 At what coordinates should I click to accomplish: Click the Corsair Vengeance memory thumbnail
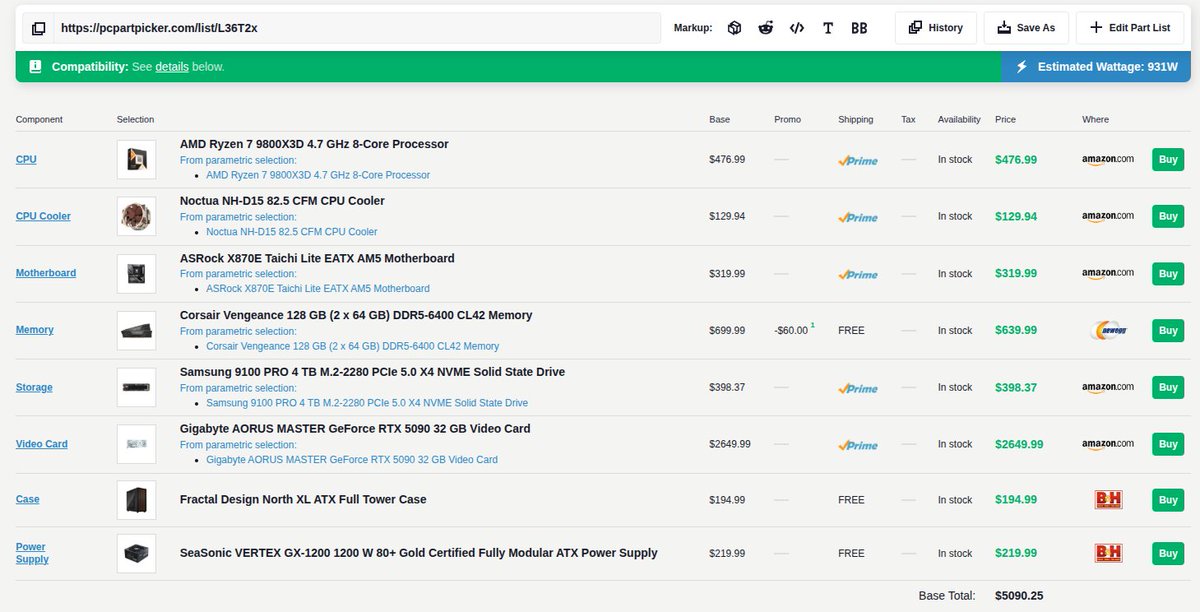coord(136,330)
